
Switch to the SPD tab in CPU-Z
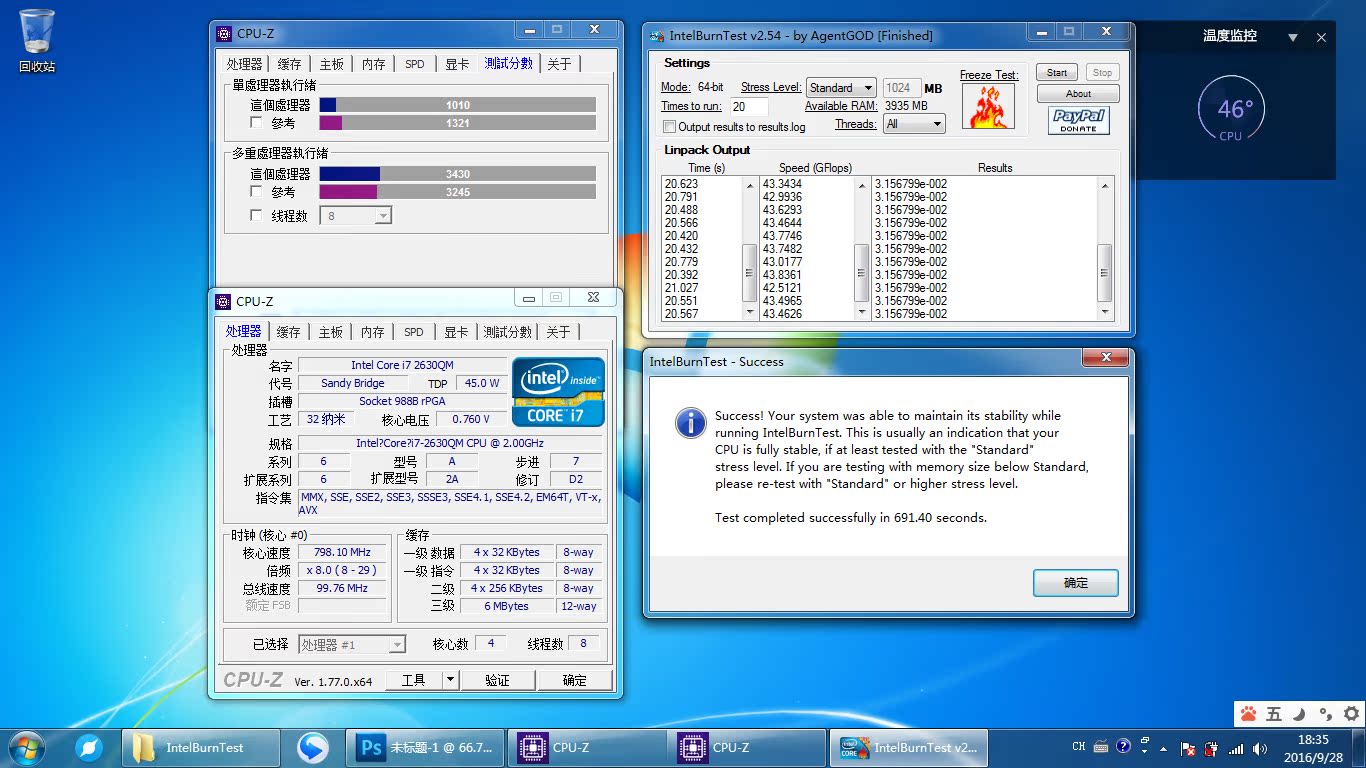tap(413, 331)
